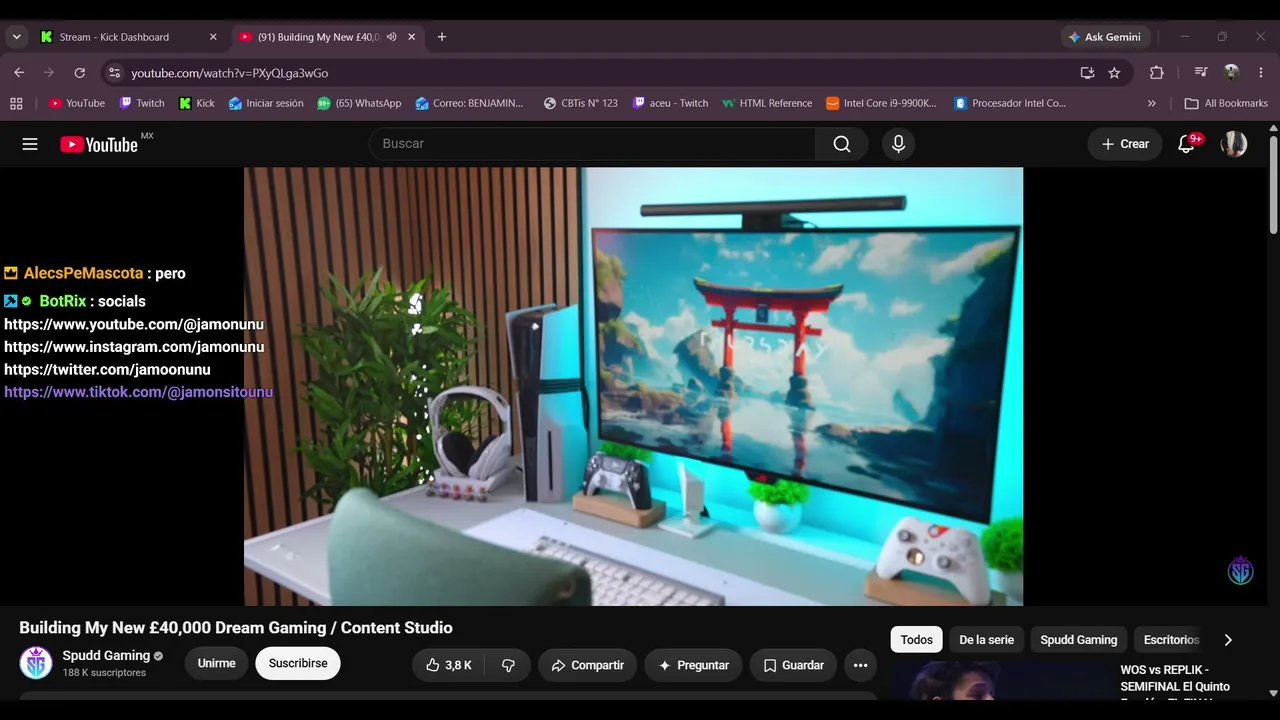Close the YouTube video tab
This screenshot has height=720, width=1280.
[x=412, y=37]
